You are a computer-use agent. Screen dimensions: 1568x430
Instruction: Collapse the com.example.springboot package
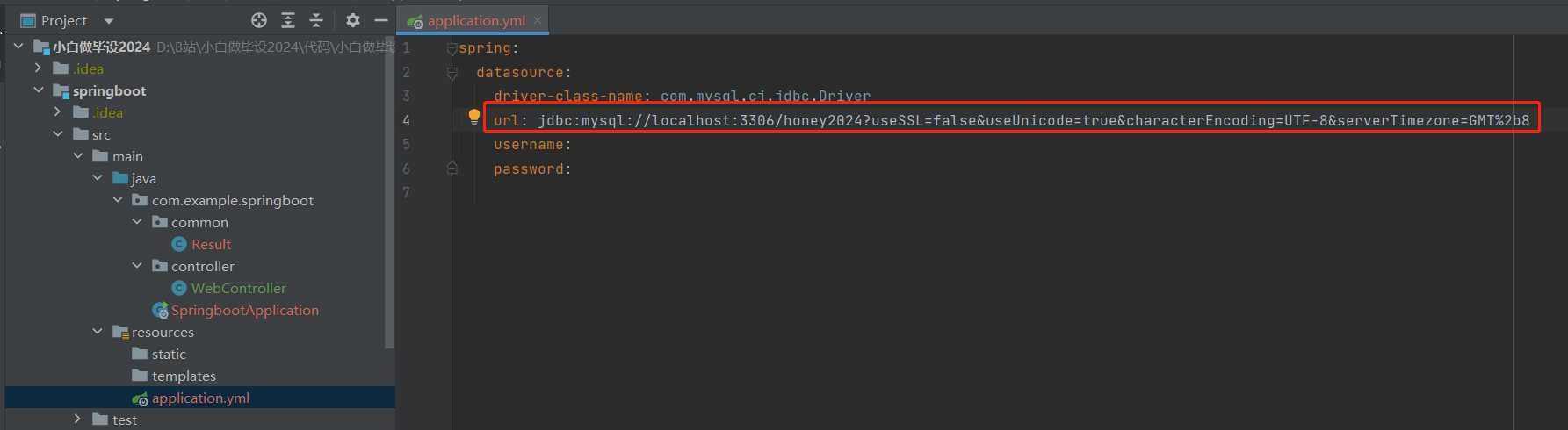click(118, 199)
